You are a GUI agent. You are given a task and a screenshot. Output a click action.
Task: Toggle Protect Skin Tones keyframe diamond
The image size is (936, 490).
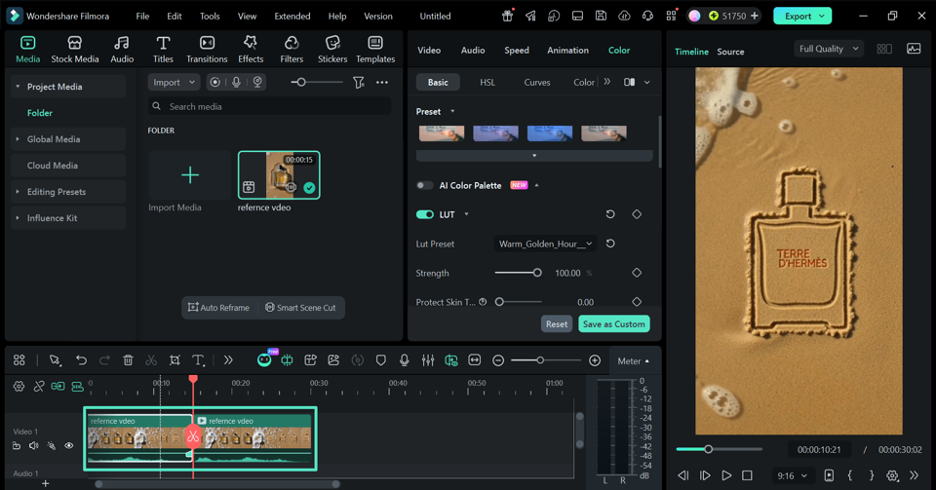coord(637,302)
